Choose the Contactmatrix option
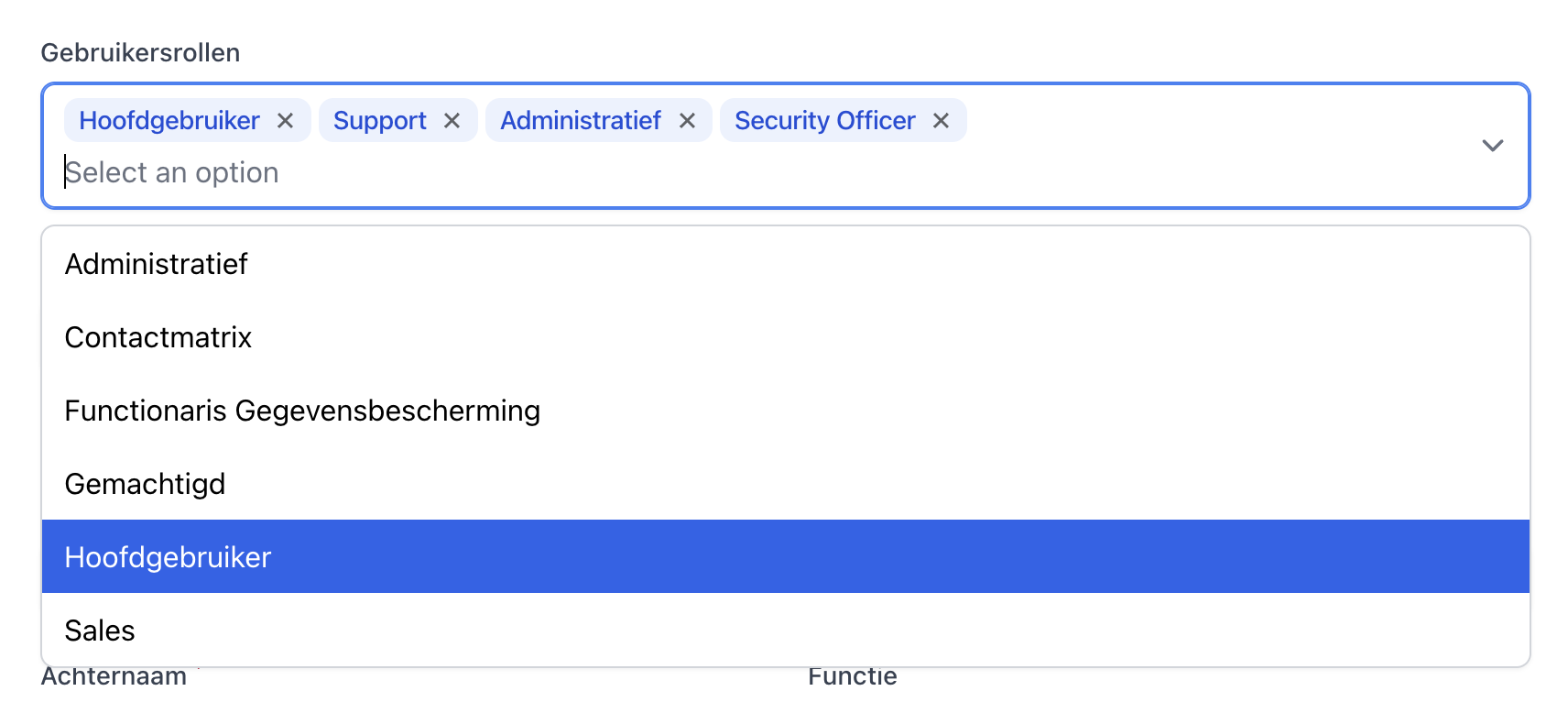The height and width of the screenshot is (702, 1568). (x=158, y=337)
